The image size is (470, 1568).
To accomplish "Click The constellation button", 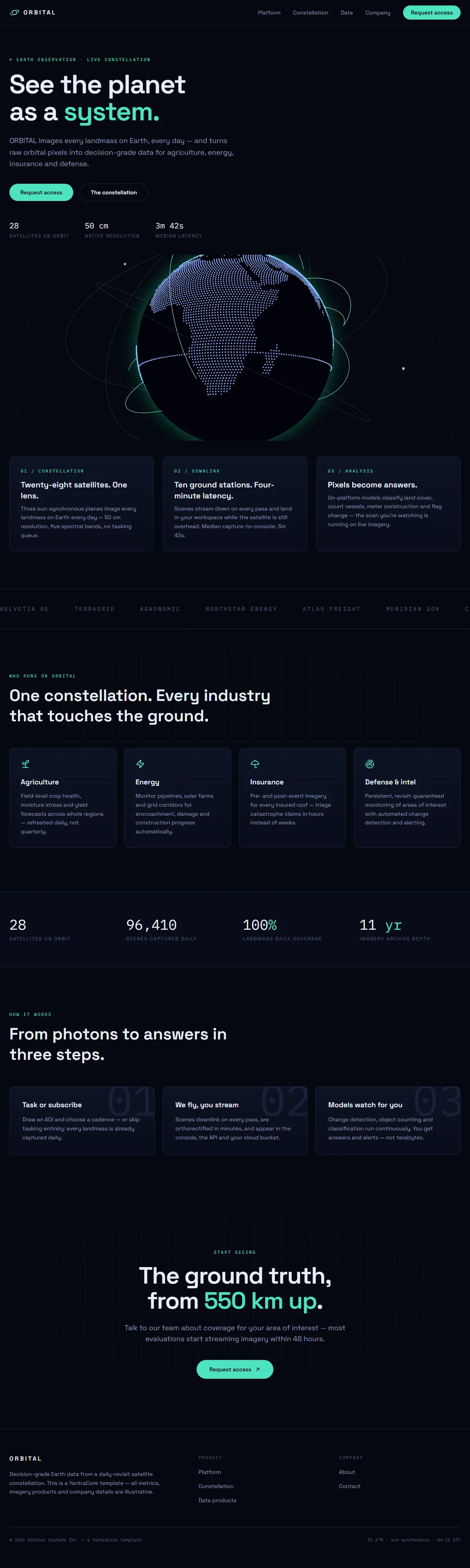I will 114,192.
